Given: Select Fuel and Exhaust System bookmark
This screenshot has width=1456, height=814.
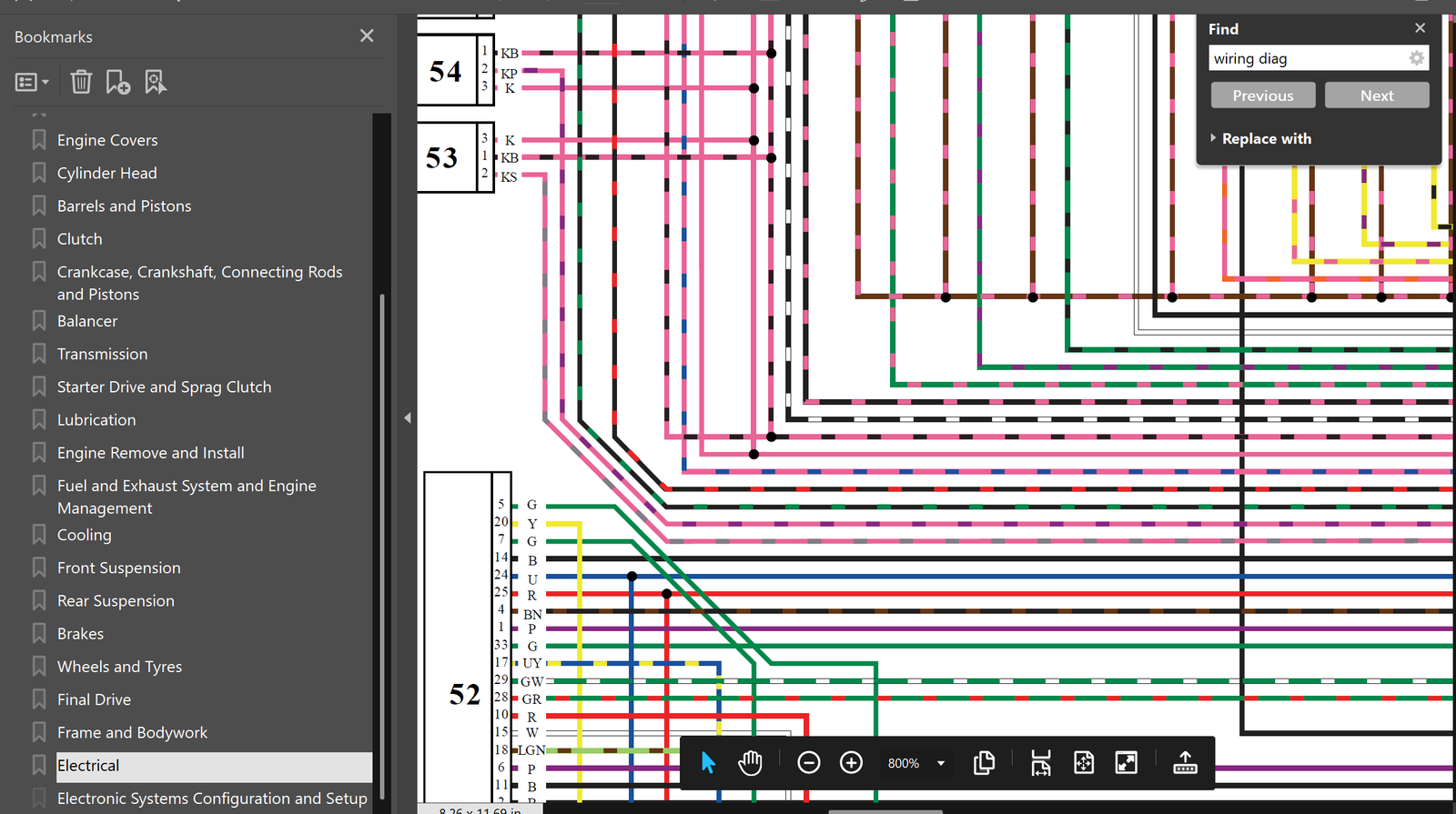Looking at the screenshot, I should [x=187, y=497].
